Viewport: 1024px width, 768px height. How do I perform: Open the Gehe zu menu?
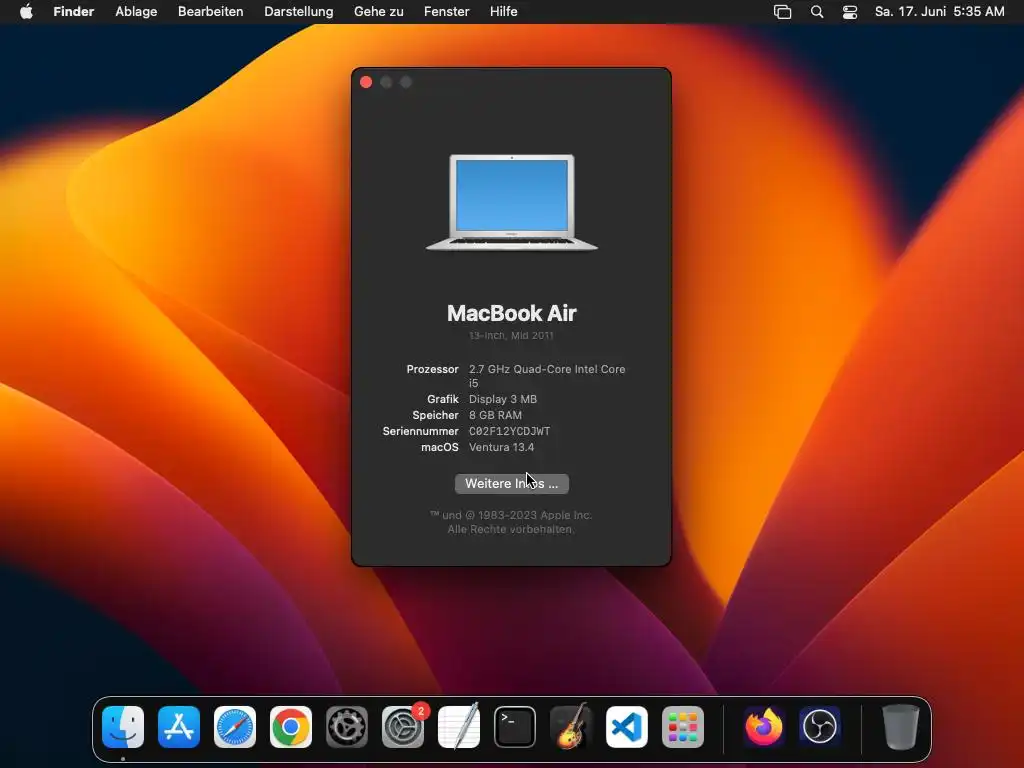pos(379,12)
